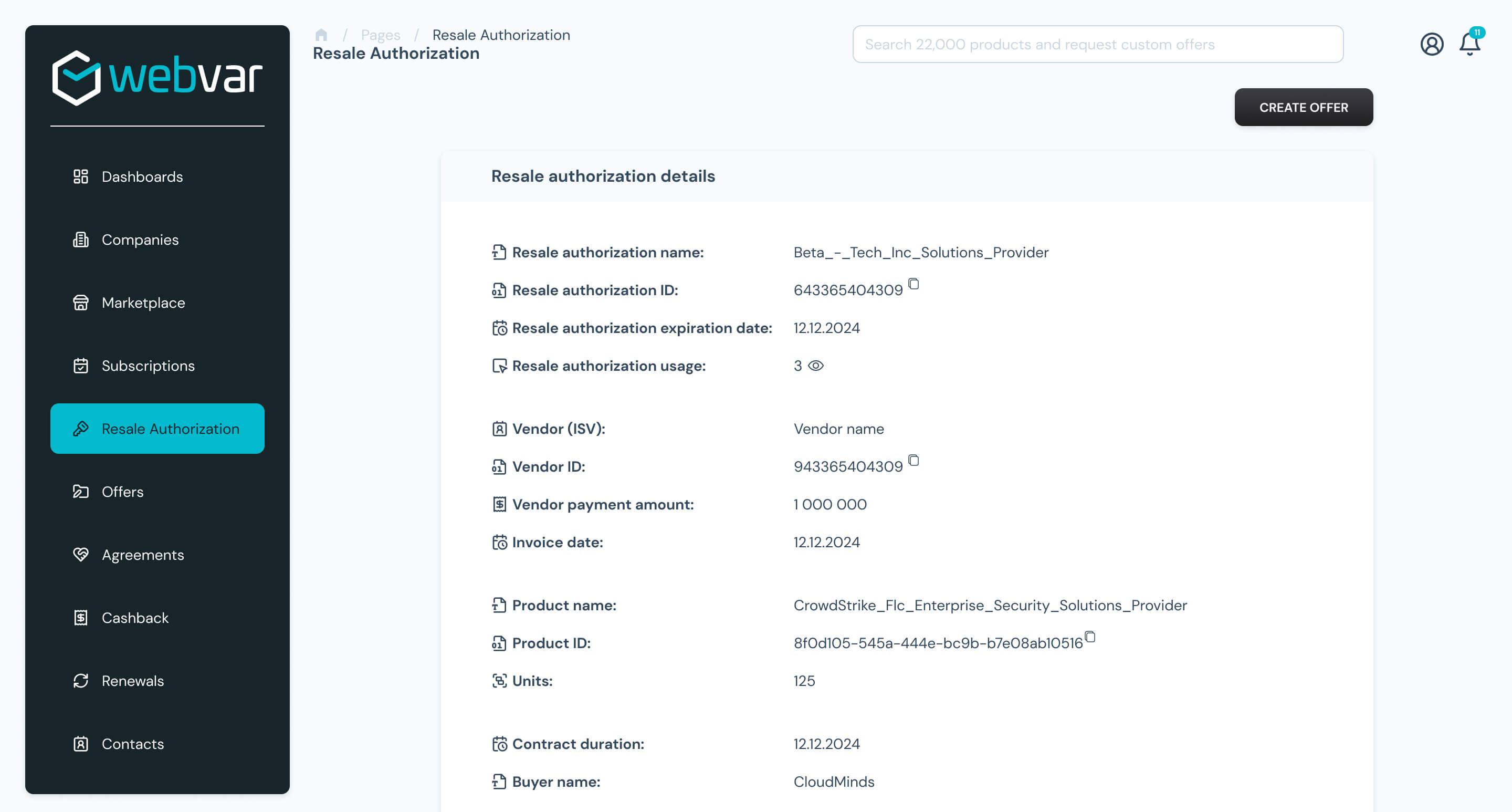Go to Renewals in sidebar
Viewport: 1512px width, 812px height.
point(133,681)
